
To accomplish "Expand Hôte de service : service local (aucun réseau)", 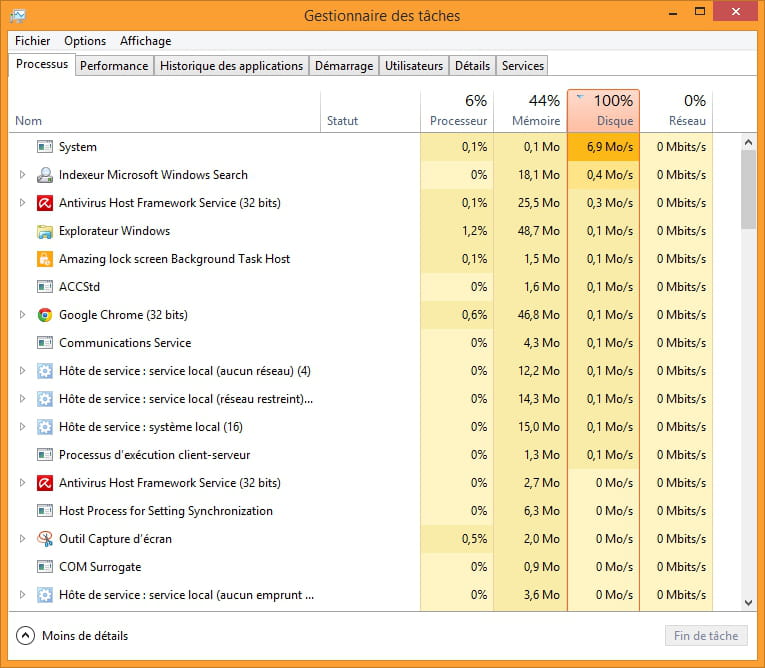I will coord(22,371).
